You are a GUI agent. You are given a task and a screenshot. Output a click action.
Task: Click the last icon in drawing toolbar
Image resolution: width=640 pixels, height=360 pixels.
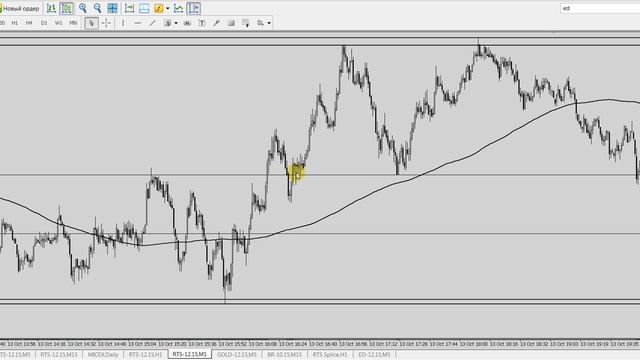(x=260, y=23)
